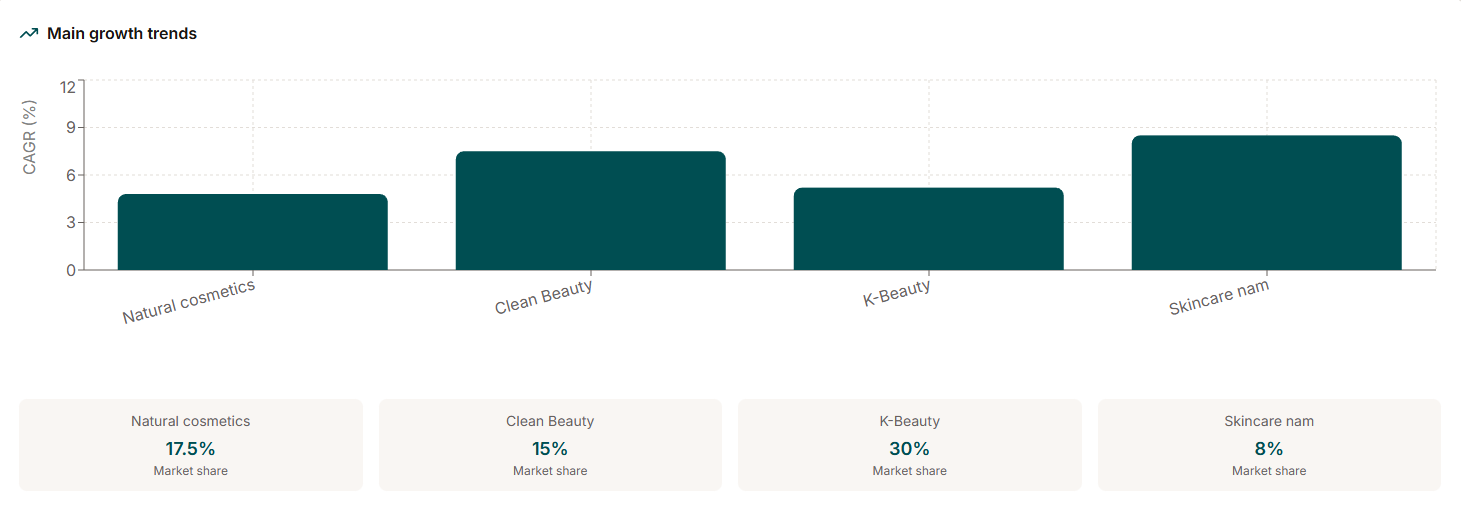Click the trending-up arrow icon

(x=29, y=34)
